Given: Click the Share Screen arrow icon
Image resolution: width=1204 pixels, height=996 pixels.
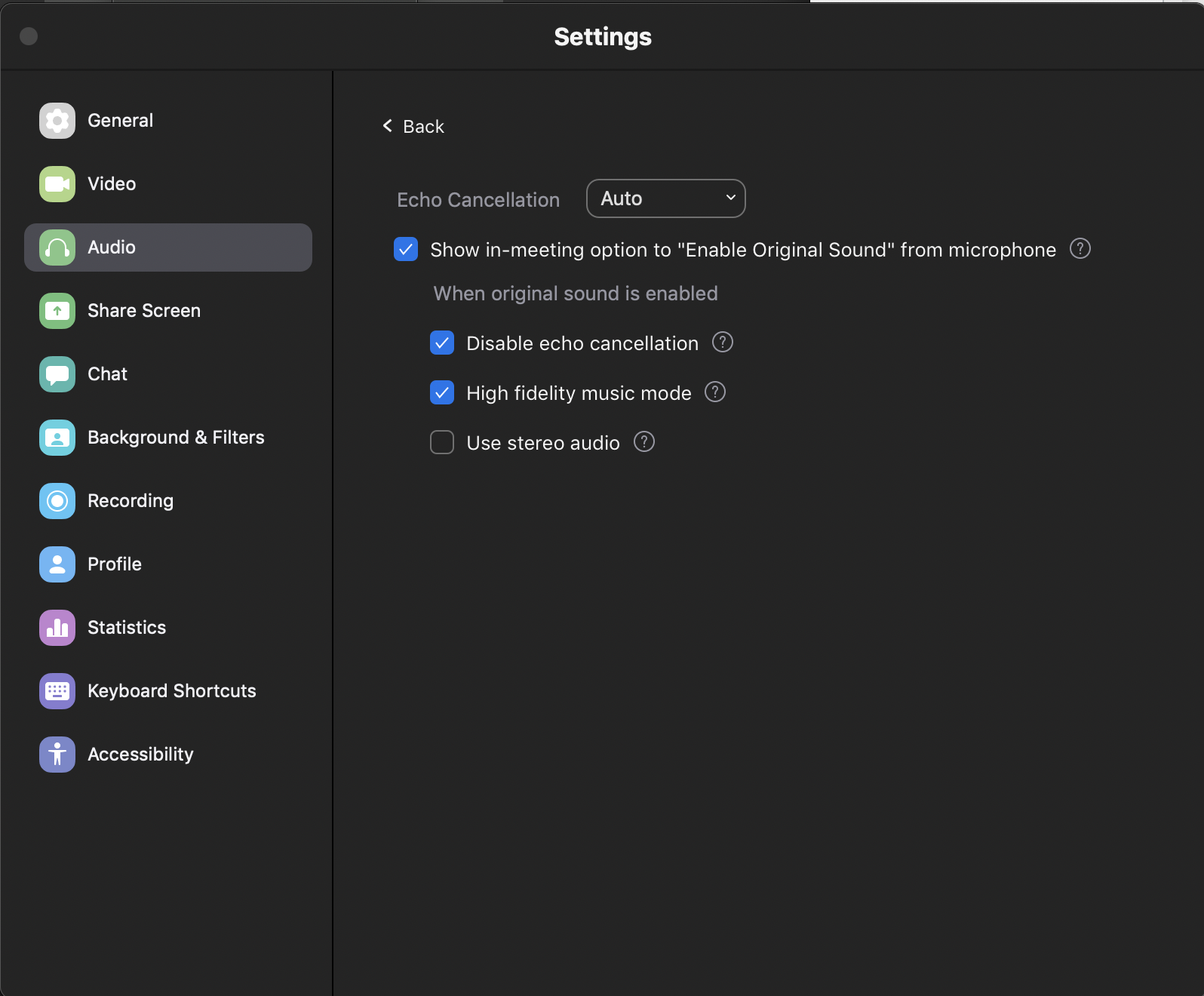Looking at the screenshot, I should point(57,311).
